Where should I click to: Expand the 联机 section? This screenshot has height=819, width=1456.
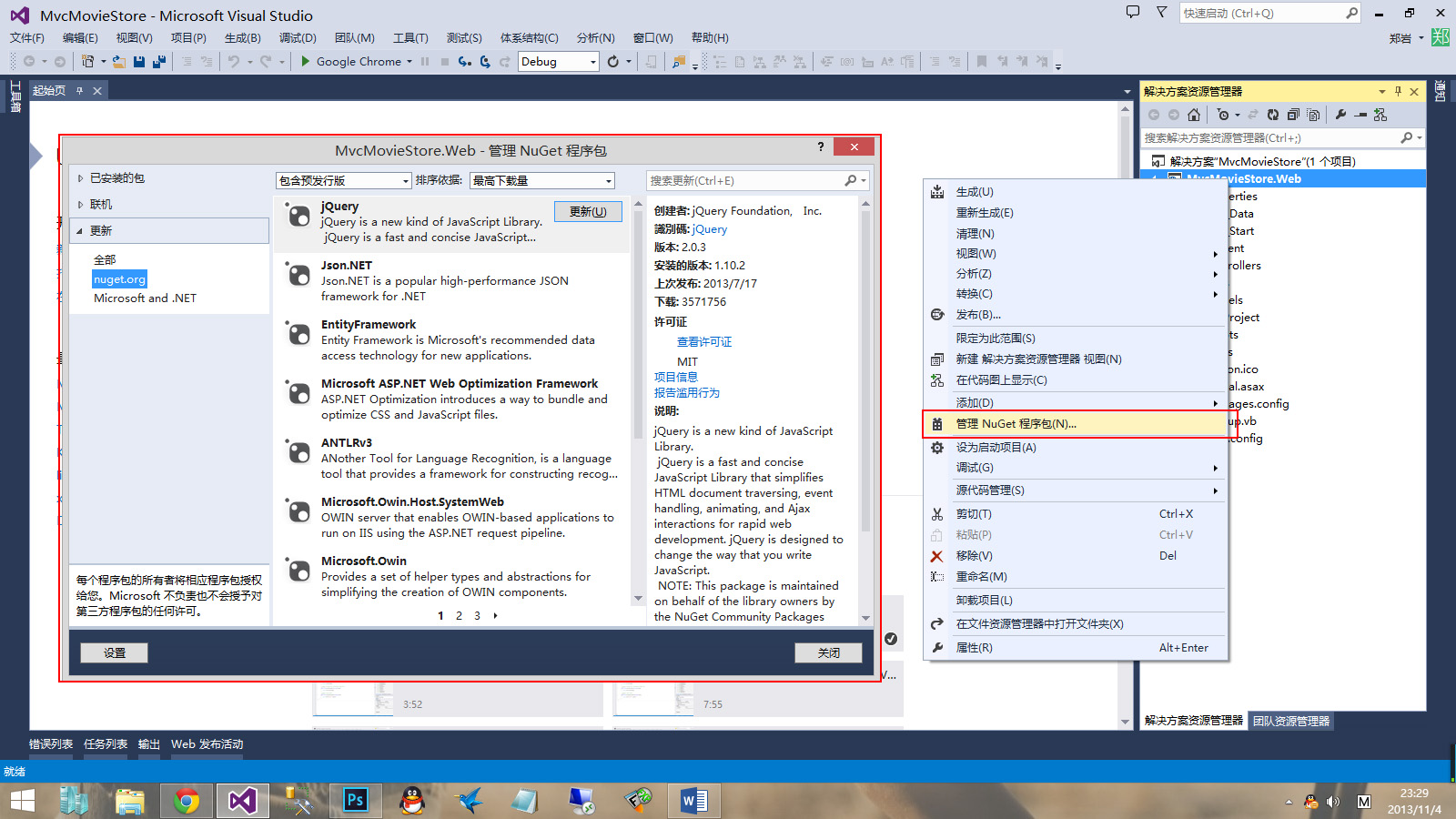[80, 205]
